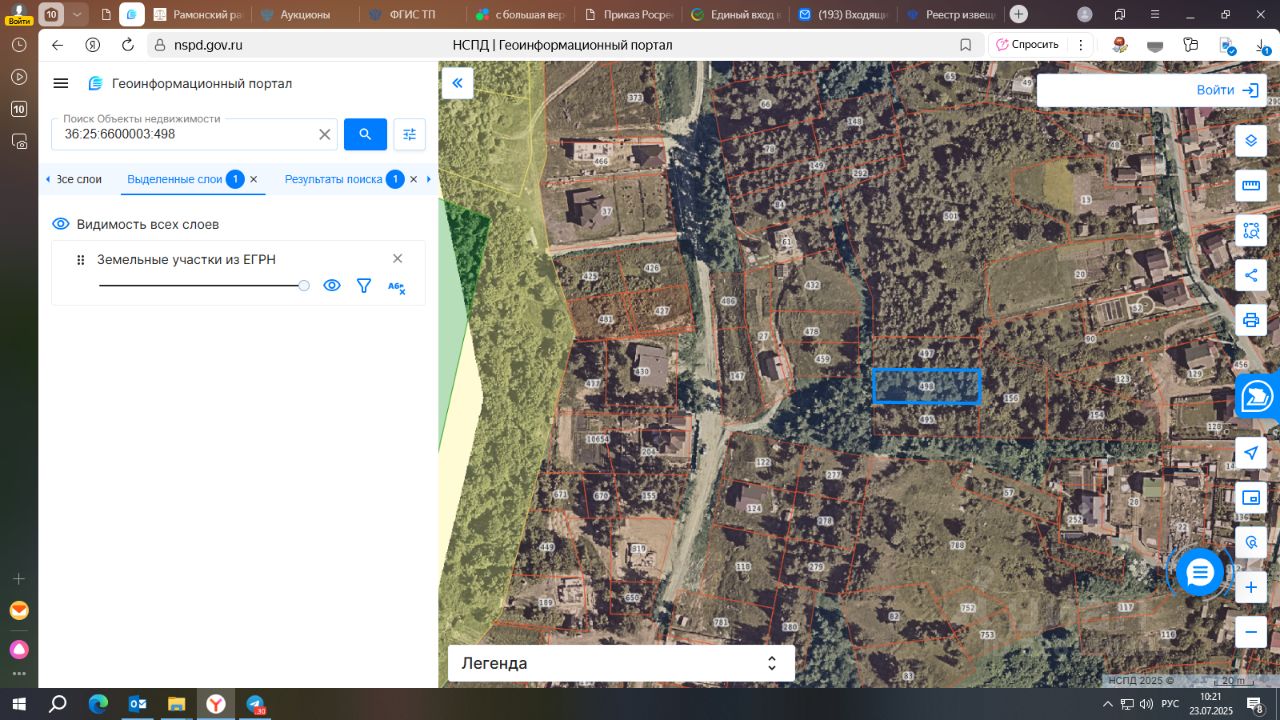Open the map layers tool

(x=1251, y=141)
